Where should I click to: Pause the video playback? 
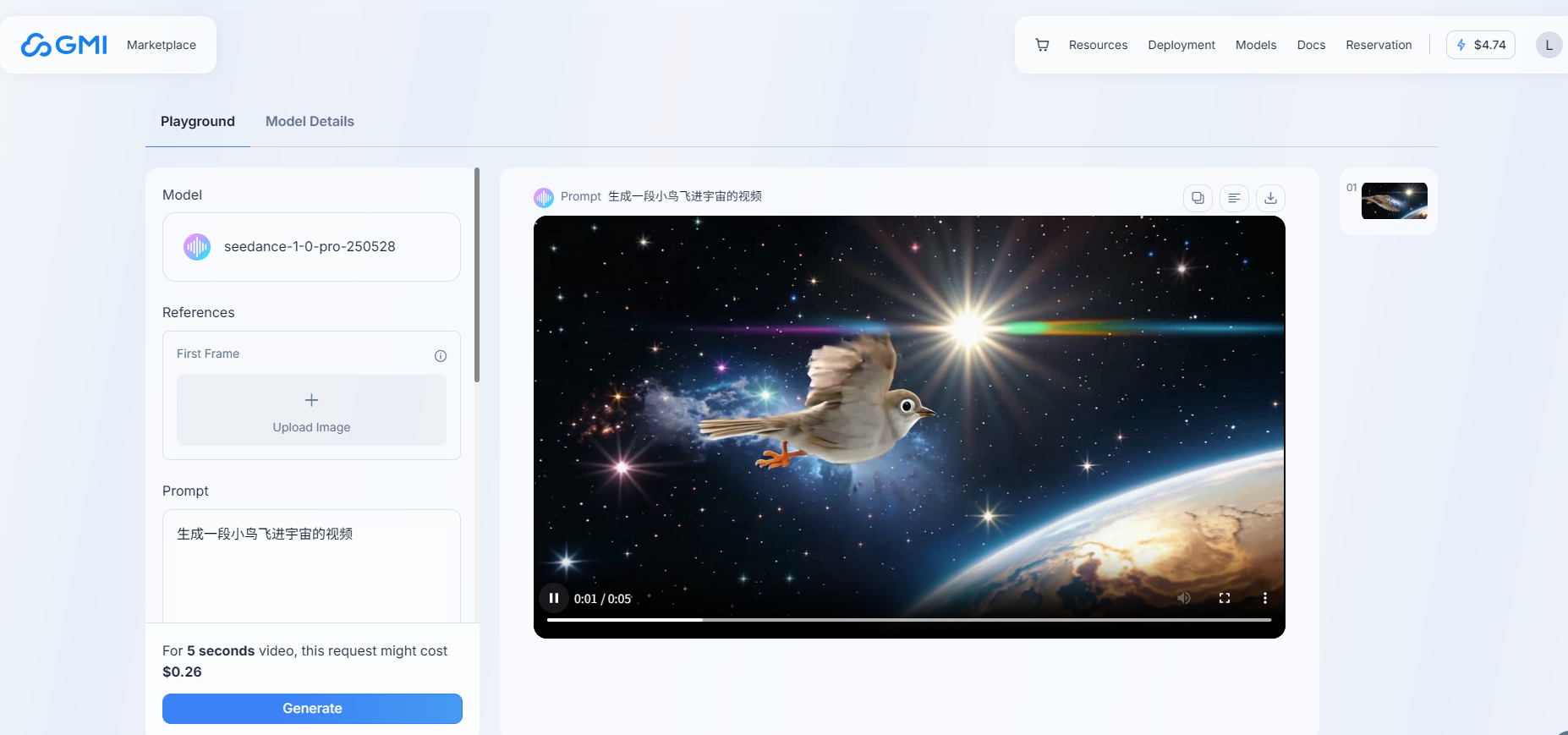[x=554, y=598]
